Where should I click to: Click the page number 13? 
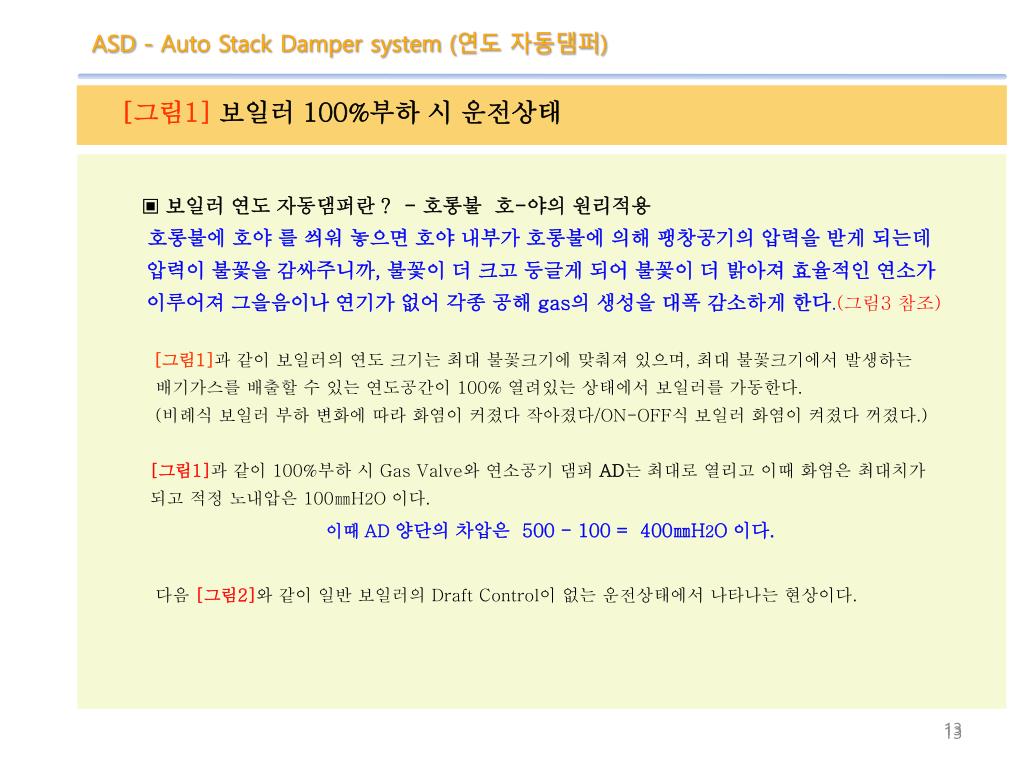pos(953,730)
